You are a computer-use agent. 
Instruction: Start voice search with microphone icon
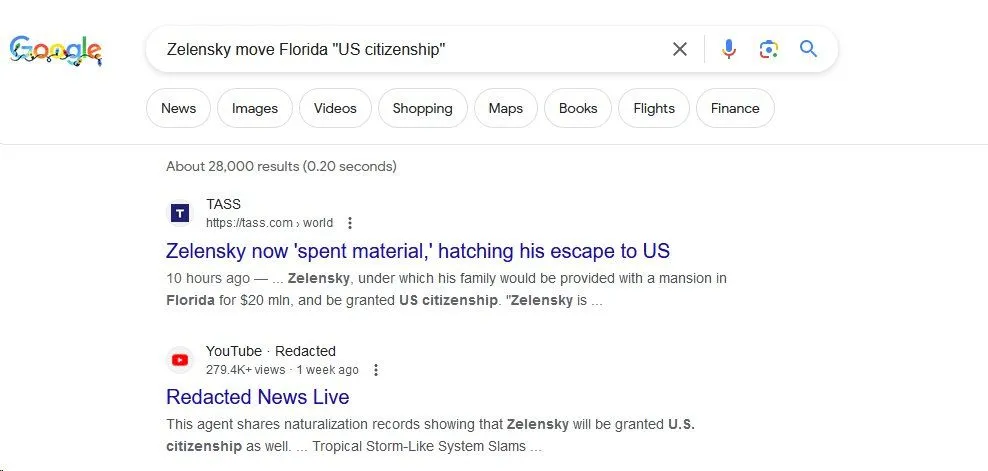pos(729,49)
